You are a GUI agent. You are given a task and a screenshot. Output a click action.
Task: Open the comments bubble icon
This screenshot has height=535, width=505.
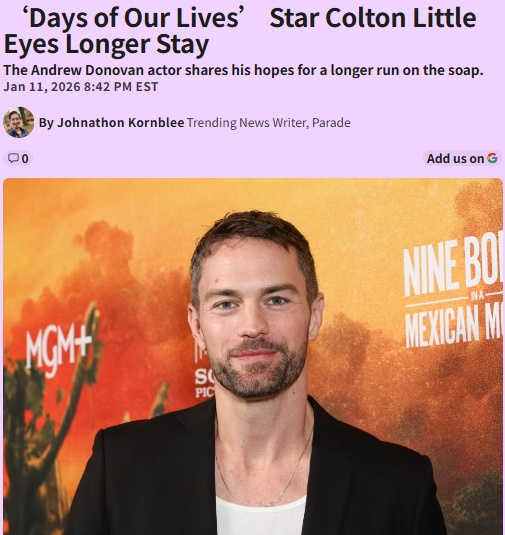(x=13, y=158)
